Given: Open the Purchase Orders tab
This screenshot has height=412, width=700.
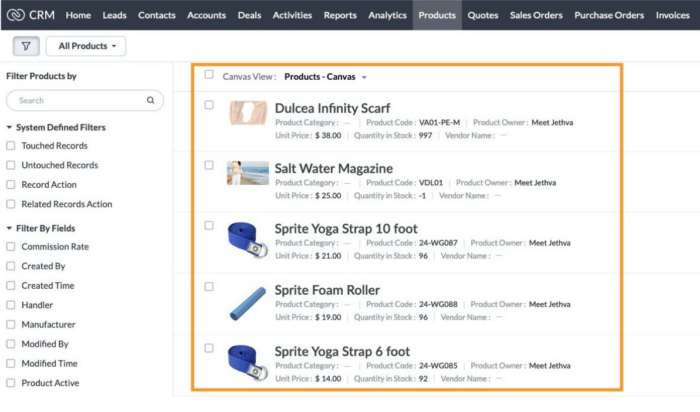Looking at the screenshot, I should [x=609, y=15].
